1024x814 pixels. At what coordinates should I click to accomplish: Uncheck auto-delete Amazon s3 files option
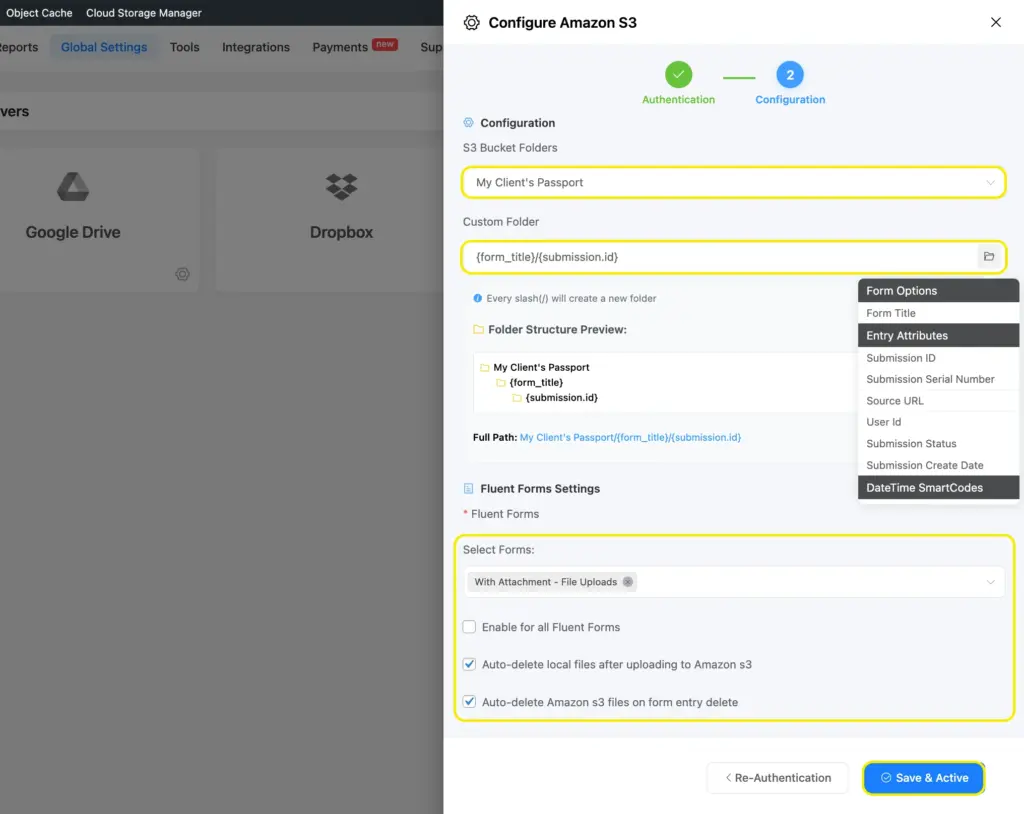pos(469,701)
